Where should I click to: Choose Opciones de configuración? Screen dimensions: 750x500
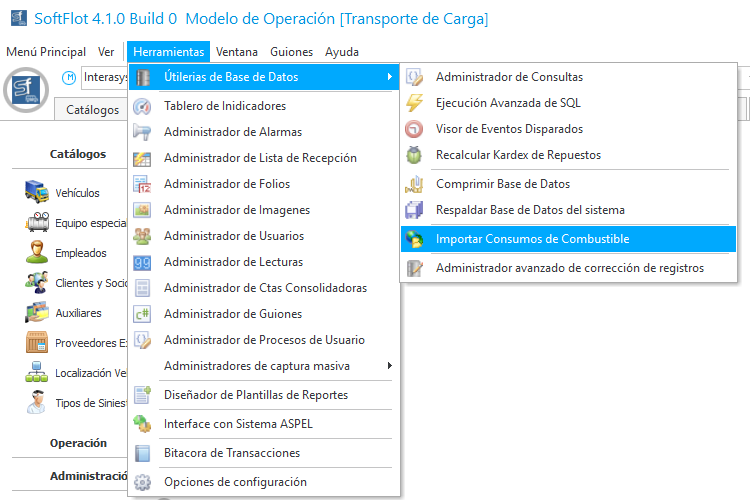pos(235,482)
